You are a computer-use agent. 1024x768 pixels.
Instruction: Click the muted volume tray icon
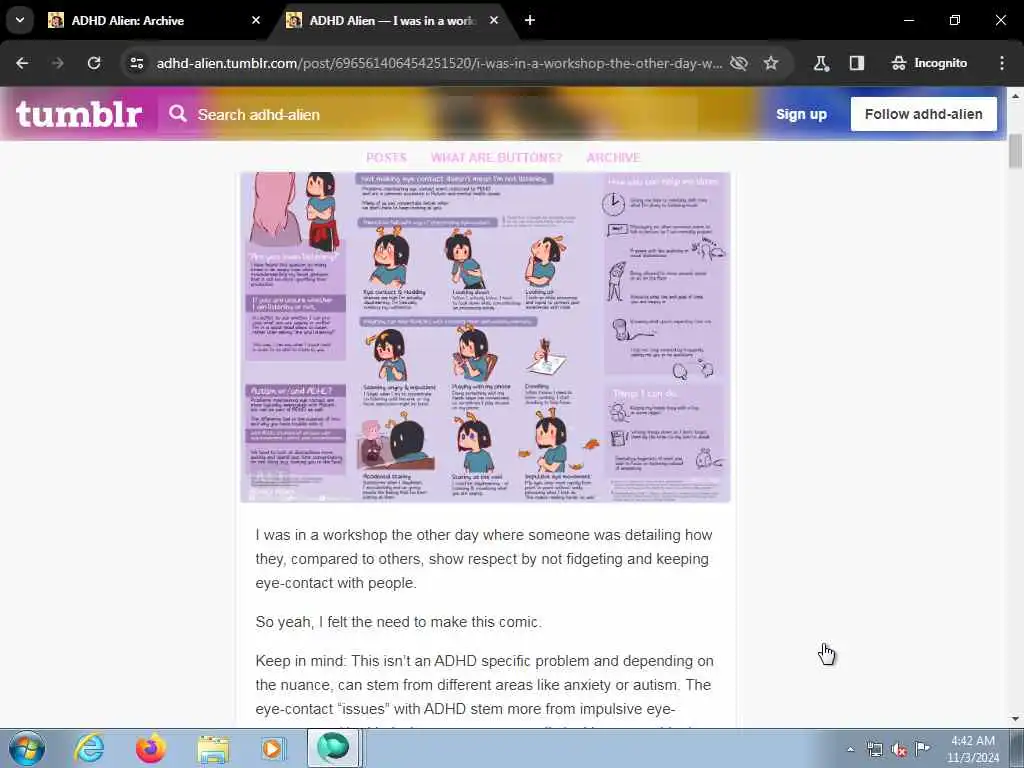[x=899, y=749]
